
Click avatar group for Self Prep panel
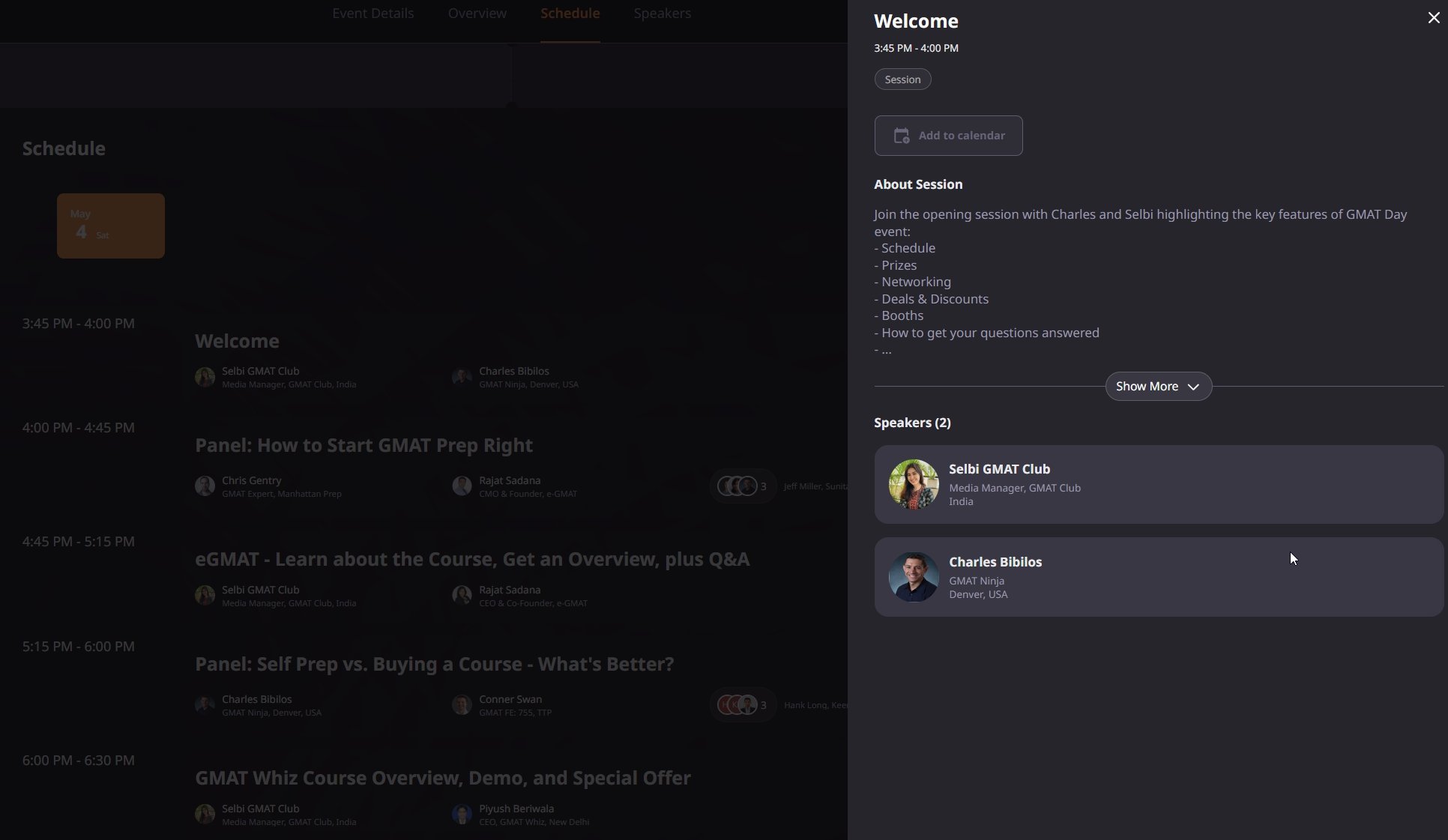(742, 705)
